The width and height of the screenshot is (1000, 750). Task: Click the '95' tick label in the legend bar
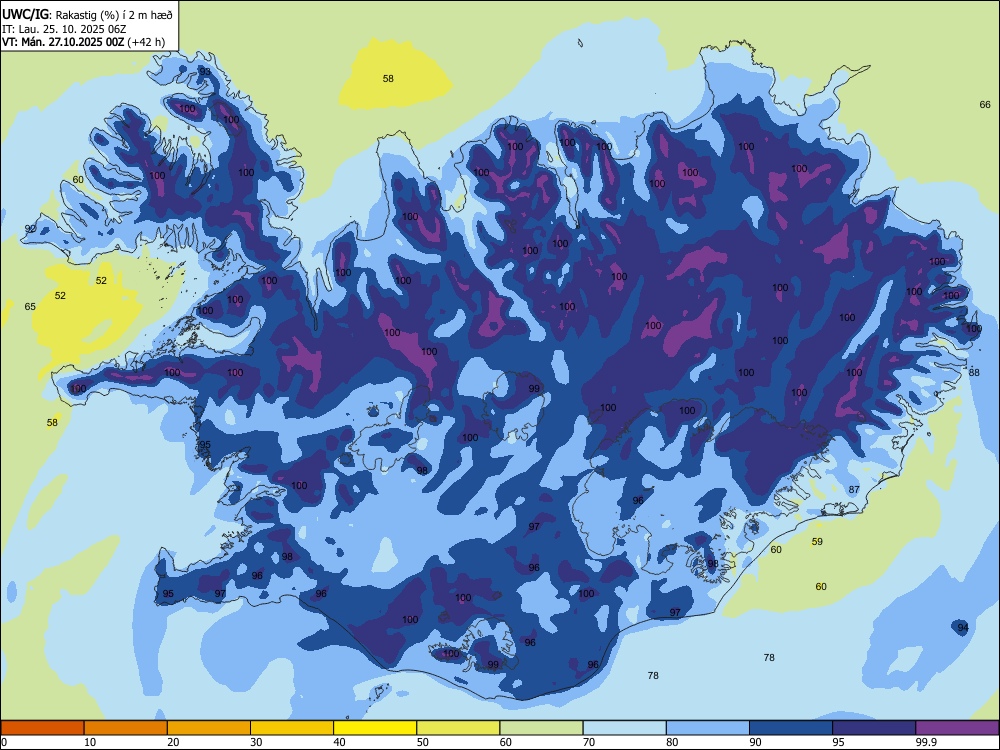coord(839,742)
